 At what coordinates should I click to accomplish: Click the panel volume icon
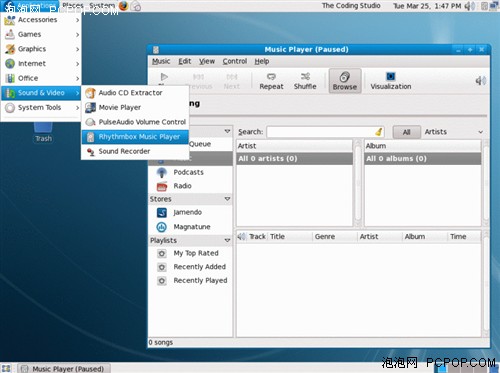pyautogui.click(x=470, y=6)
